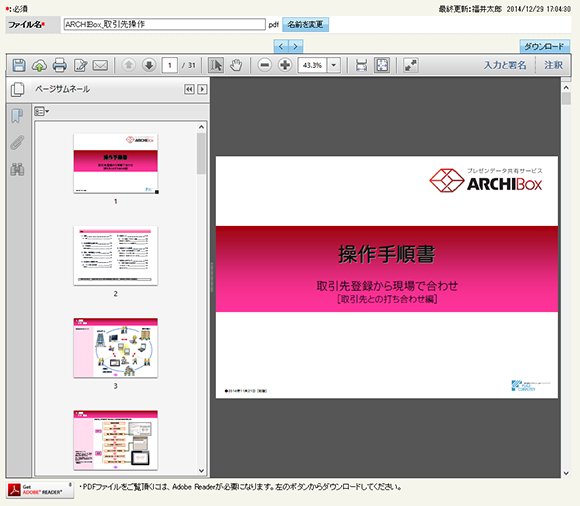The image size is (580, 506).
Task: Activate the hand pan tool
Action: [236, 65]
